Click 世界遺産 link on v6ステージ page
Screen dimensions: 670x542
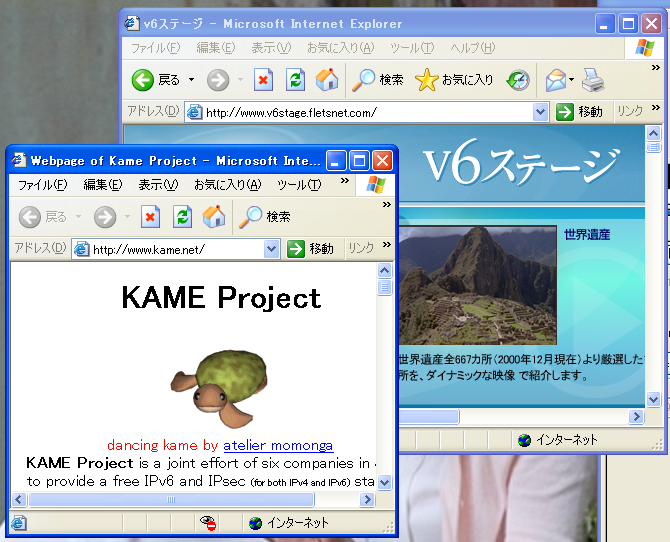(x=587, y=235)
